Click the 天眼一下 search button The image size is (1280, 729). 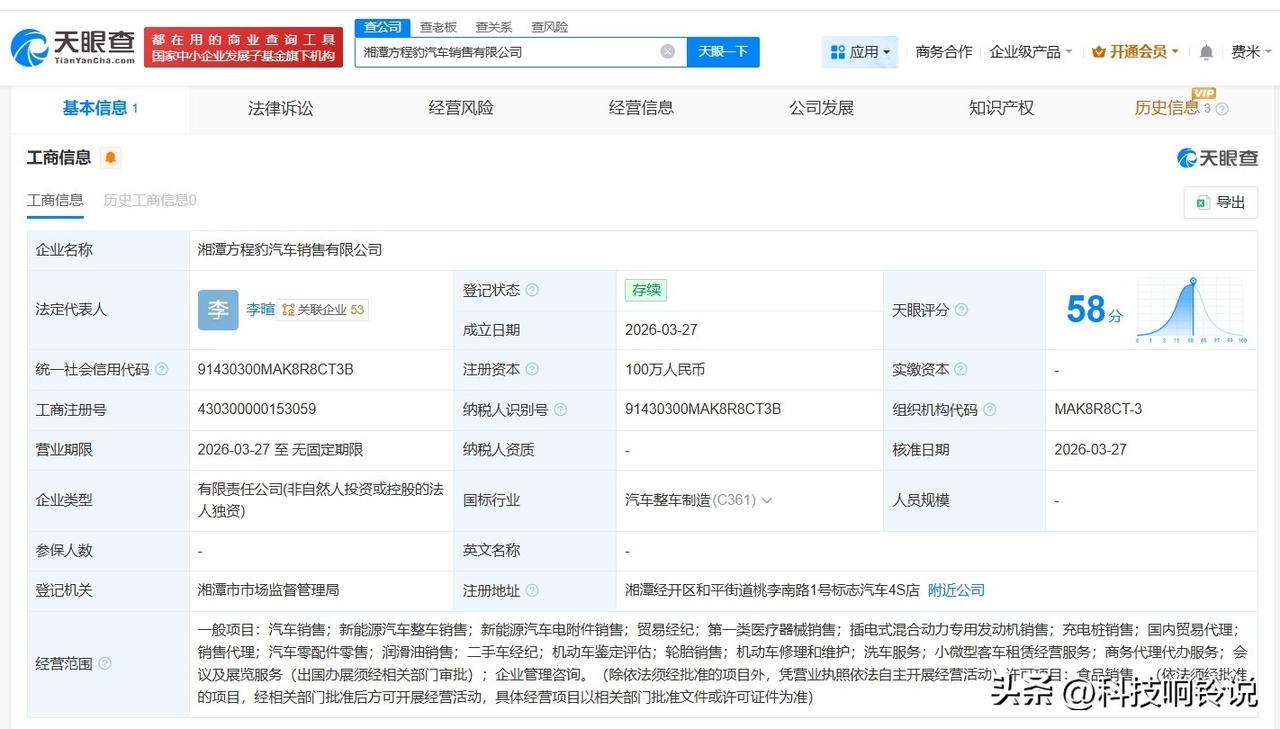pyautogui.click(x=723, y=51)
